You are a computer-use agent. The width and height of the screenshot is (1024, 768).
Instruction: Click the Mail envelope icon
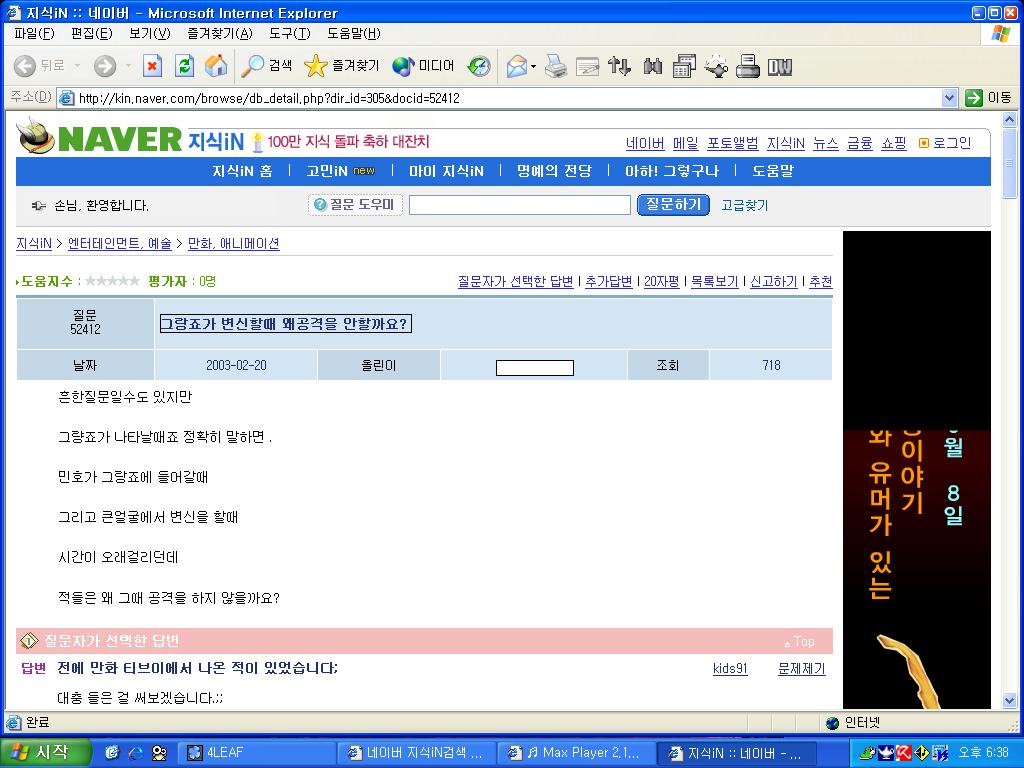point(517,66)
